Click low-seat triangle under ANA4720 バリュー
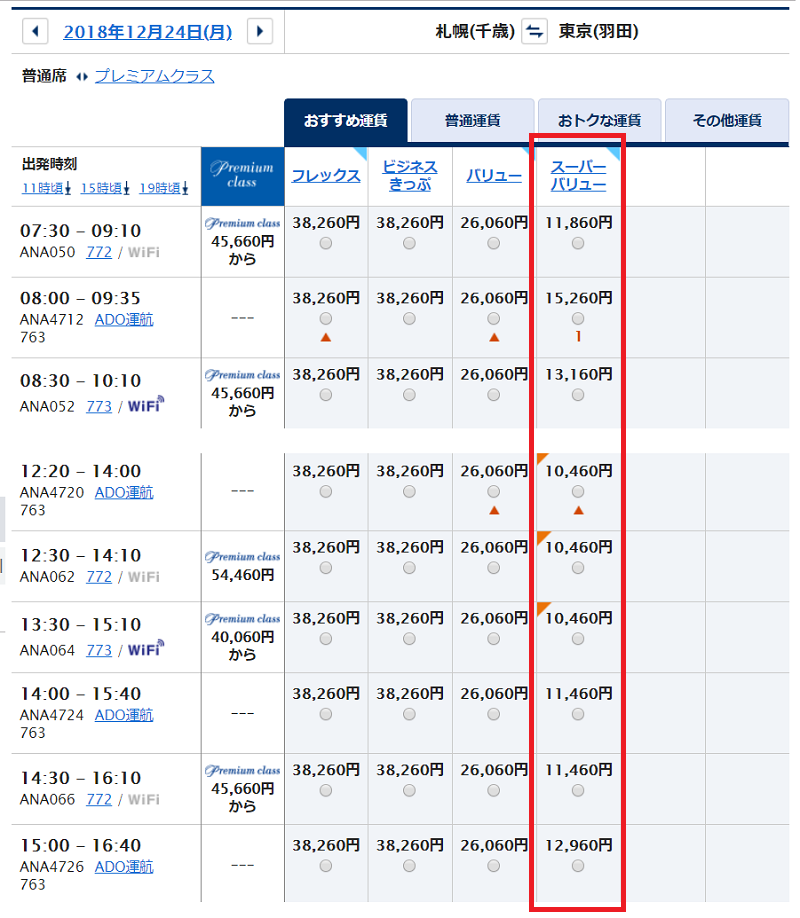The image size is (800, 918). pyautogui.click(x=494, y=511)
